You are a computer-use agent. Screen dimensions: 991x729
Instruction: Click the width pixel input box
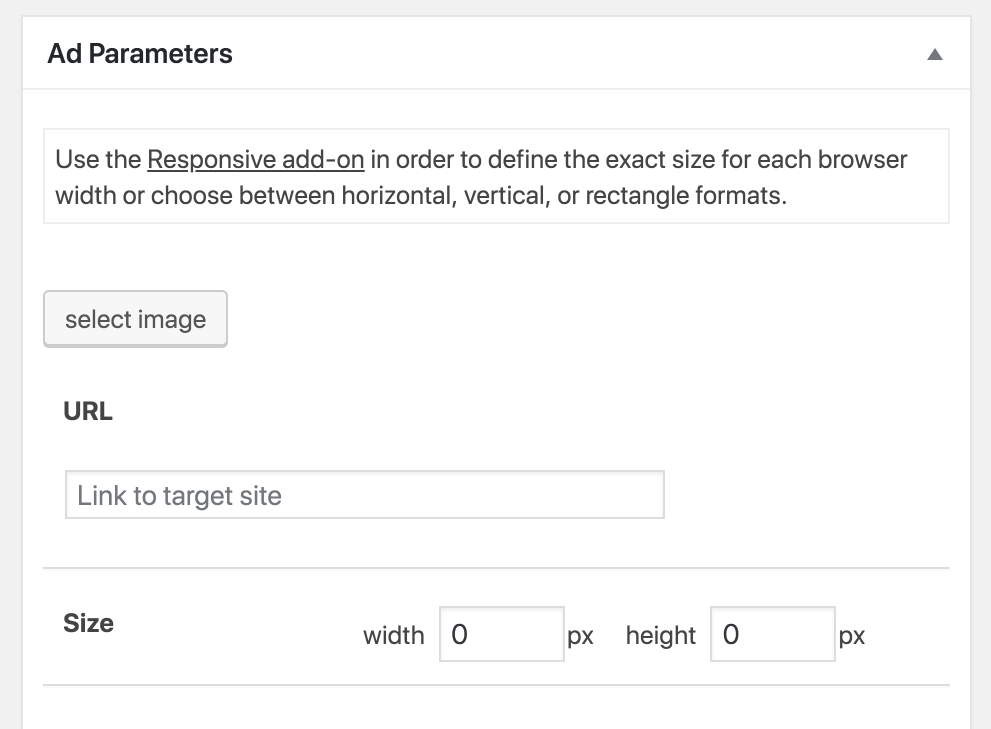(x=501, y=635)
